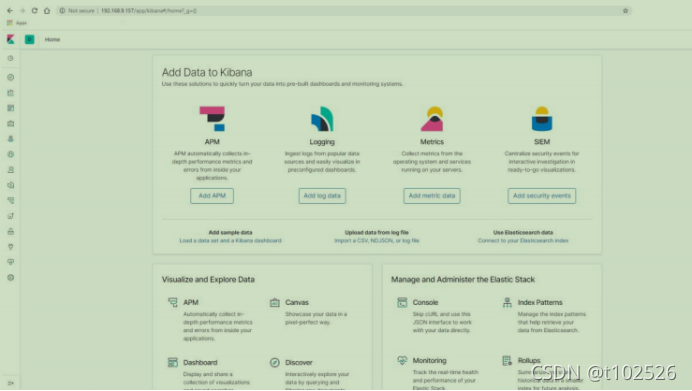692x391 pixels.
Task: Open Management gear icon in sidebar
Action: pyautogui.click(x=11, y=278)
